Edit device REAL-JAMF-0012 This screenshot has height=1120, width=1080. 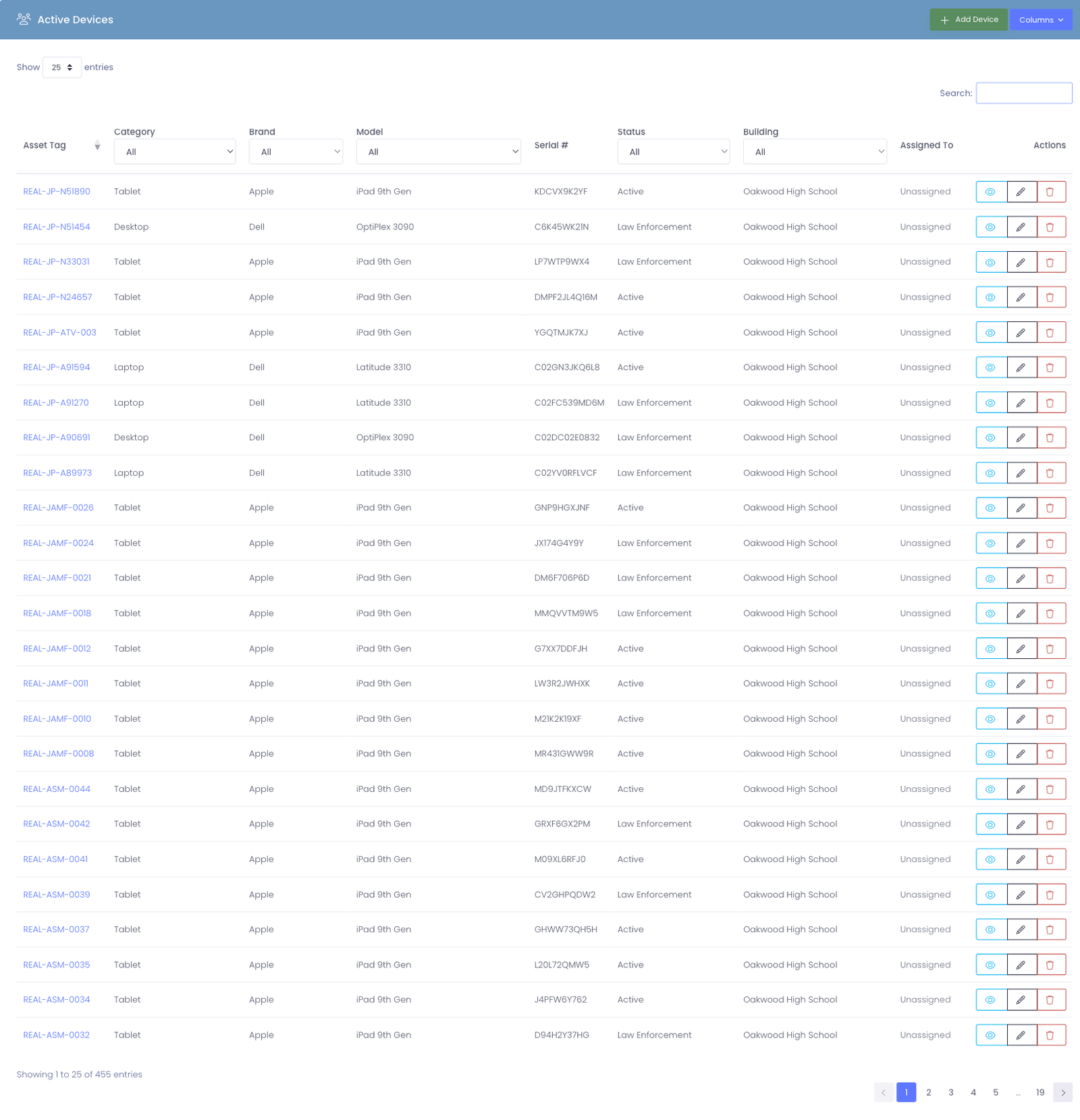1021,648
